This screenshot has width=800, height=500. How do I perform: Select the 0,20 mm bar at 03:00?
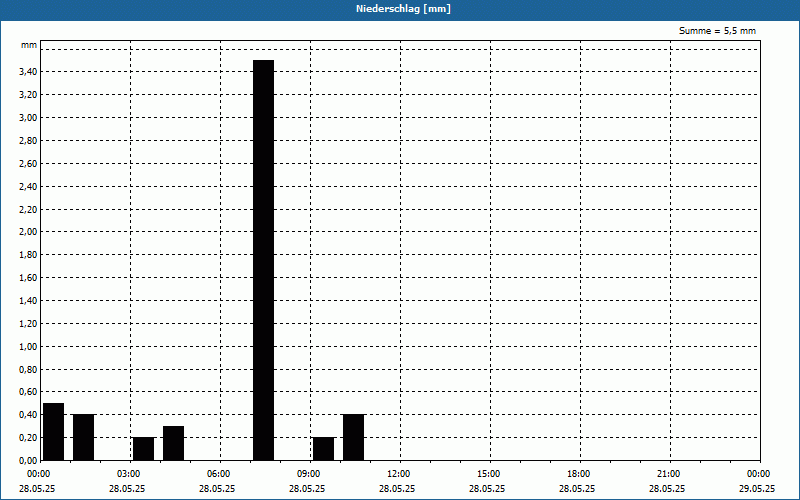[x=143, y=448]
